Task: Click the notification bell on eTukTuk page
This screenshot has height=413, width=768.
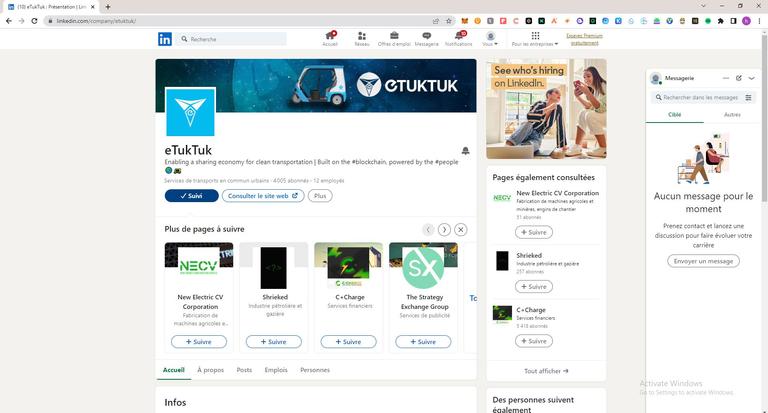Action: 465,150
